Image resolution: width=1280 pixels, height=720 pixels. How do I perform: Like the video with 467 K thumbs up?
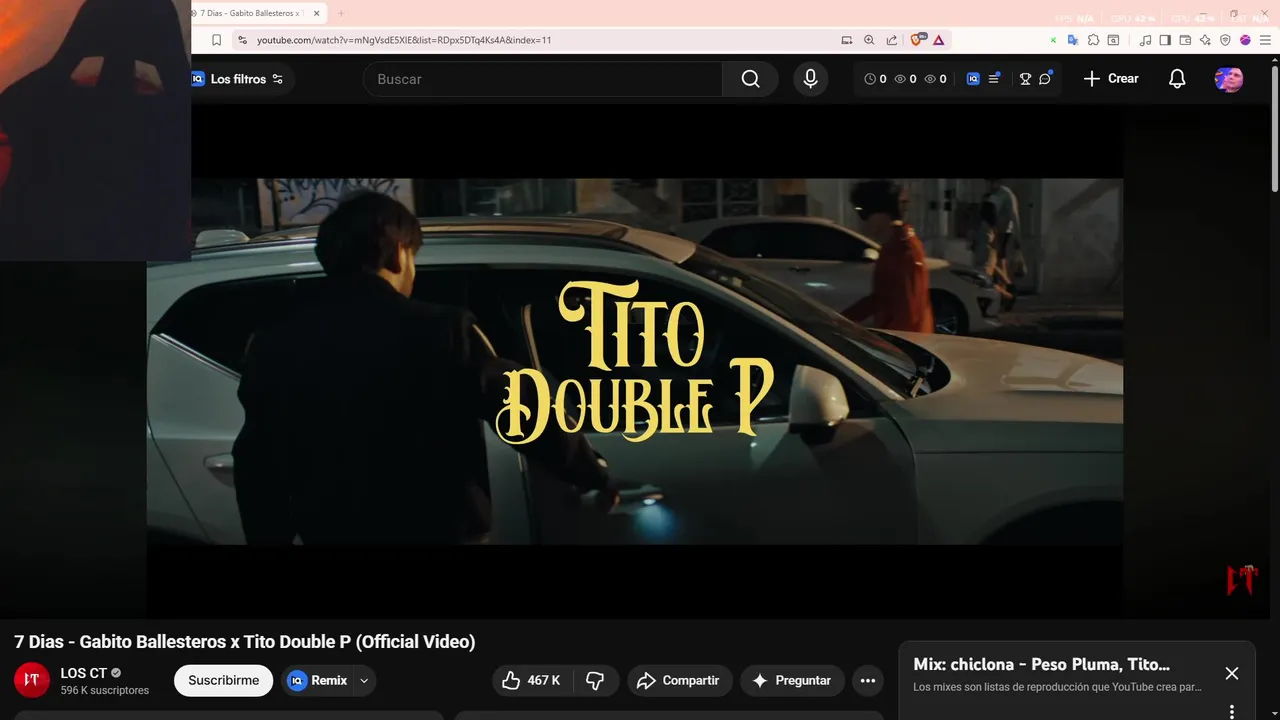click(x=532, y=680)
